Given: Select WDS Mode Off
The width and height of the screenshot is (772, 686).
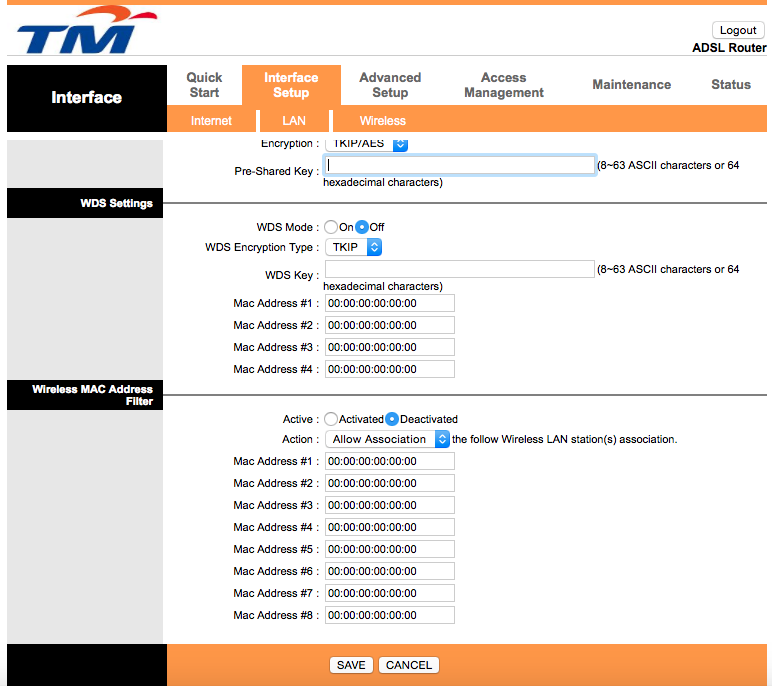Looking at the screenshot, I should coord(362,227).
